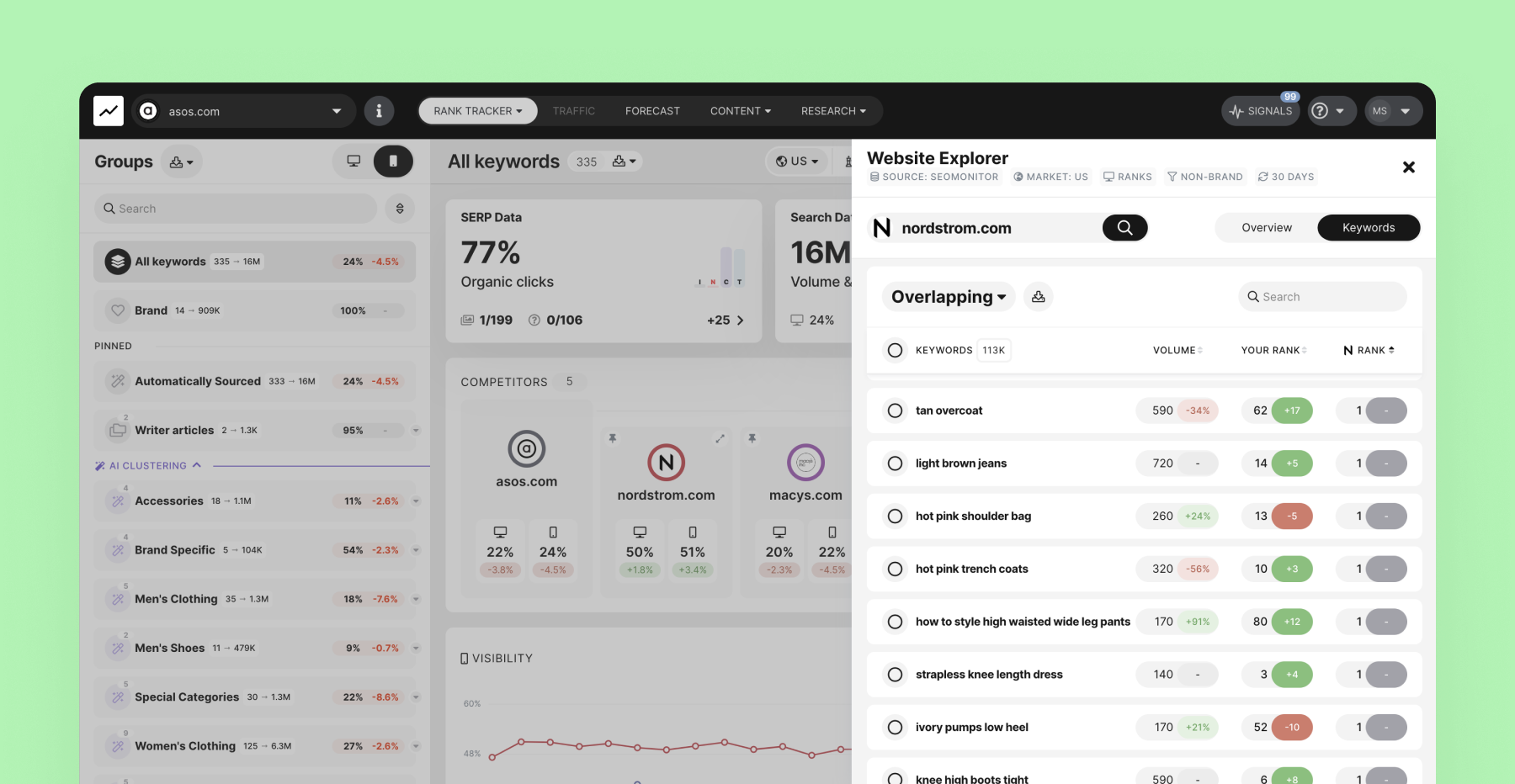Click the 1/199 SERP feature icon
The width and height of the screenshot is (1515, 784).
tap(467, 320)
